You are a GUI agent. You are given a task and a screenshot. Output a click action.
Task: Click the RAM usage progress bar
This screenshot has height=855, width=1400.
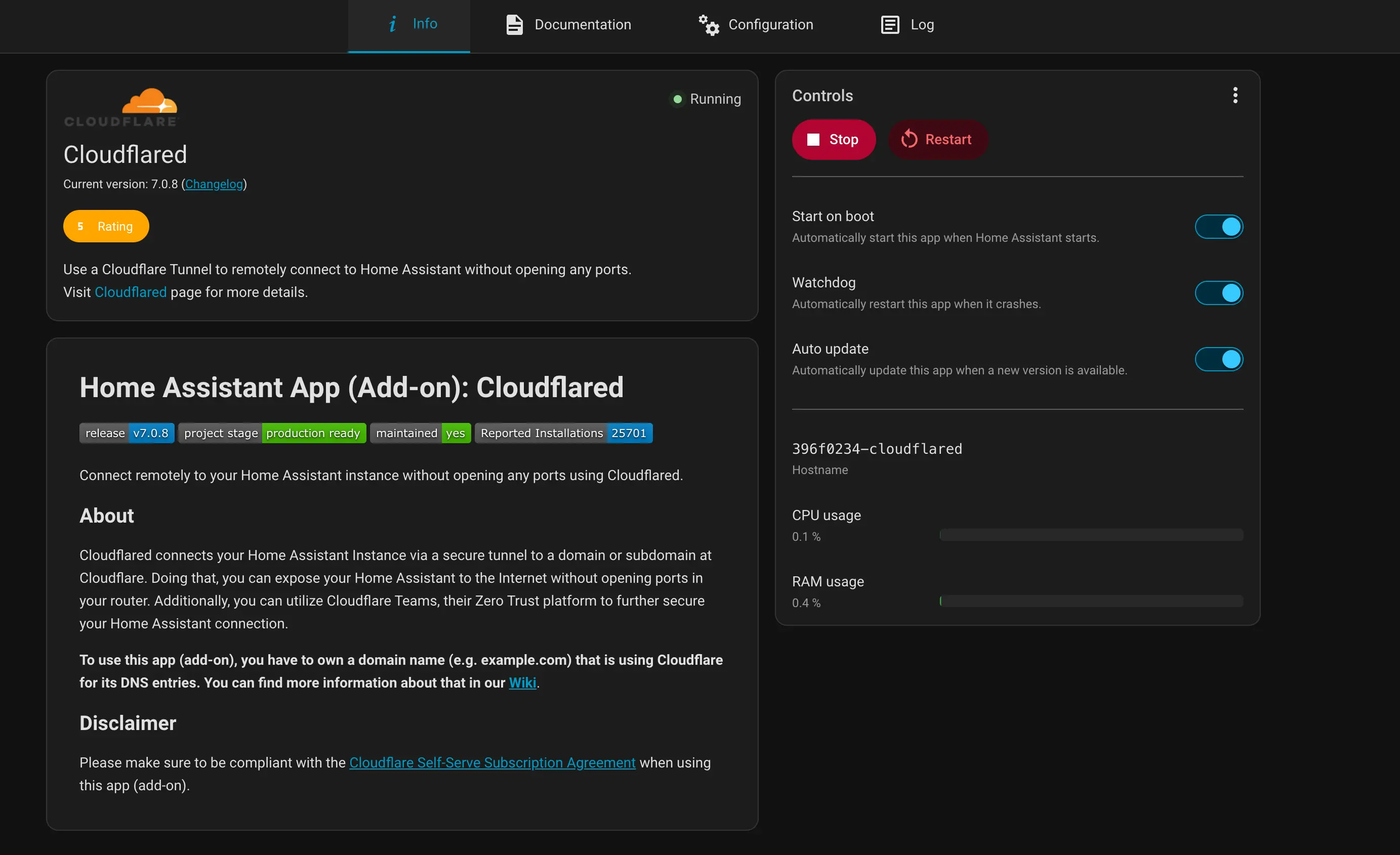[x=1091, y=601]
